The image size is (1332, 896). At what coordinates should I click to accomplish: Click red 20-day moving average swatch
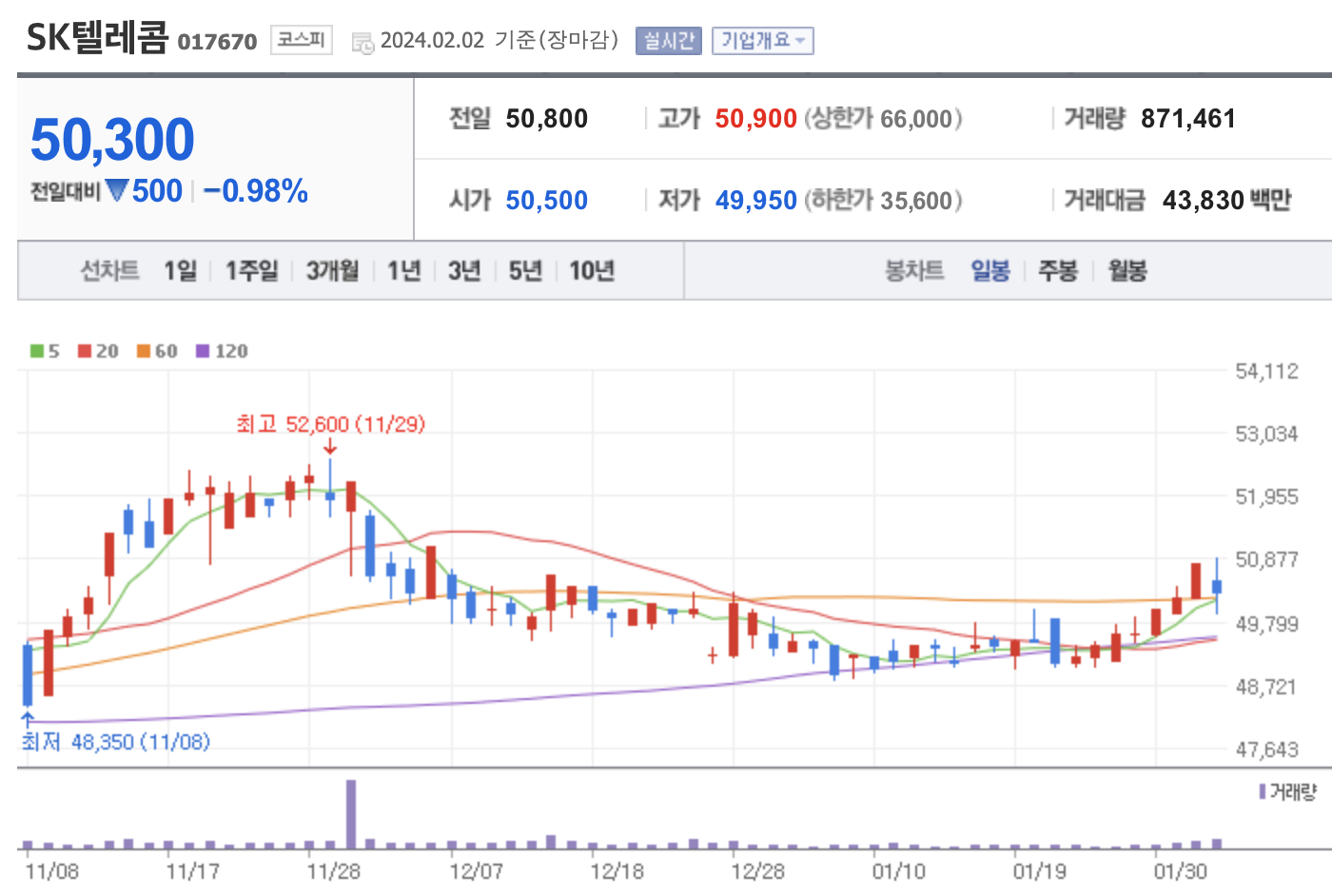tap(85, 351)
